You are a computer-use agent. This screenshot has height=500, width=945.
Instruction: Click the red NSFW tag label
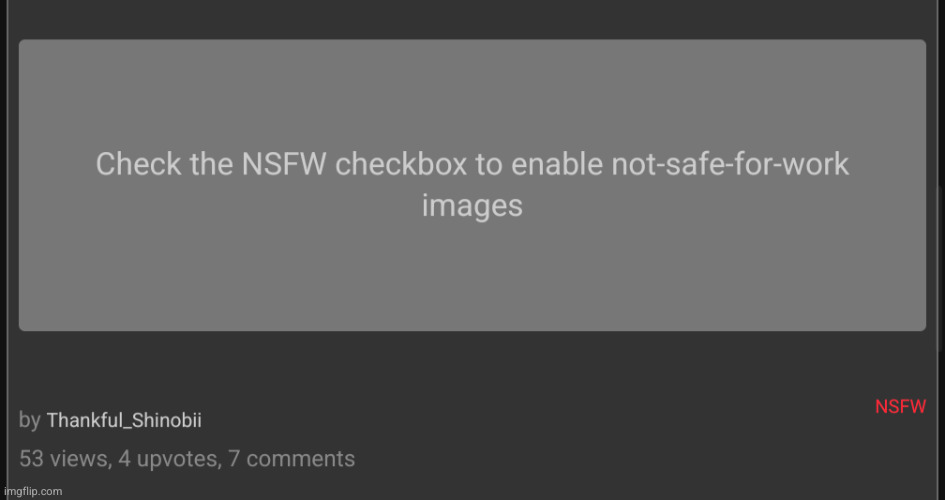(x=900, y=407)
